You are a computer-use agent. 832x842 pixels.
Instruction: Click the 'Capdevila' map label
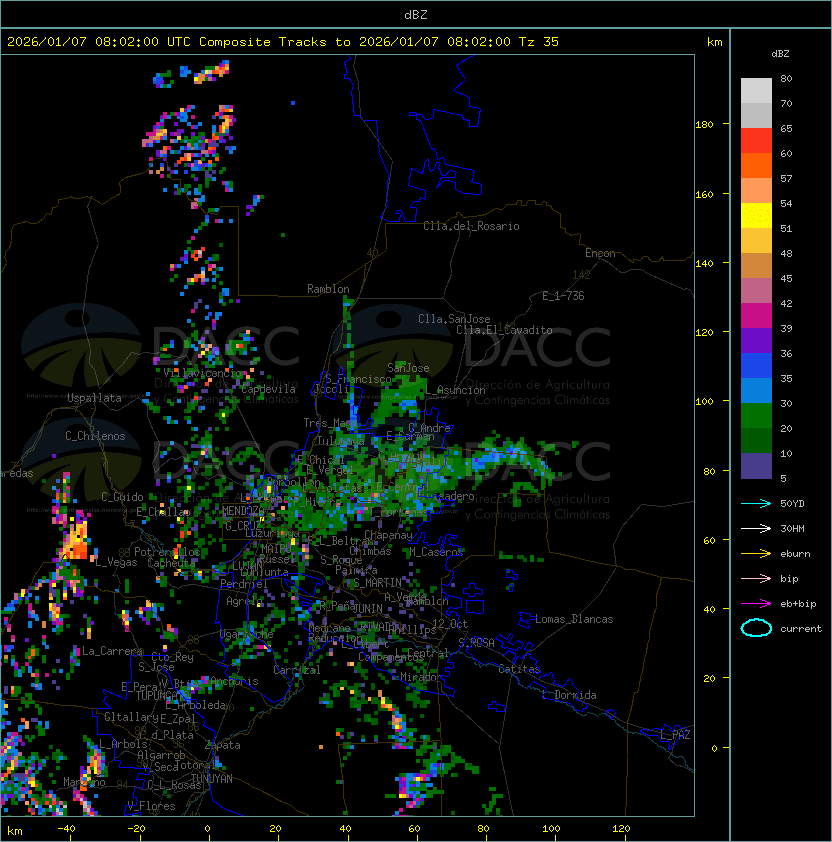coord(269,389)
